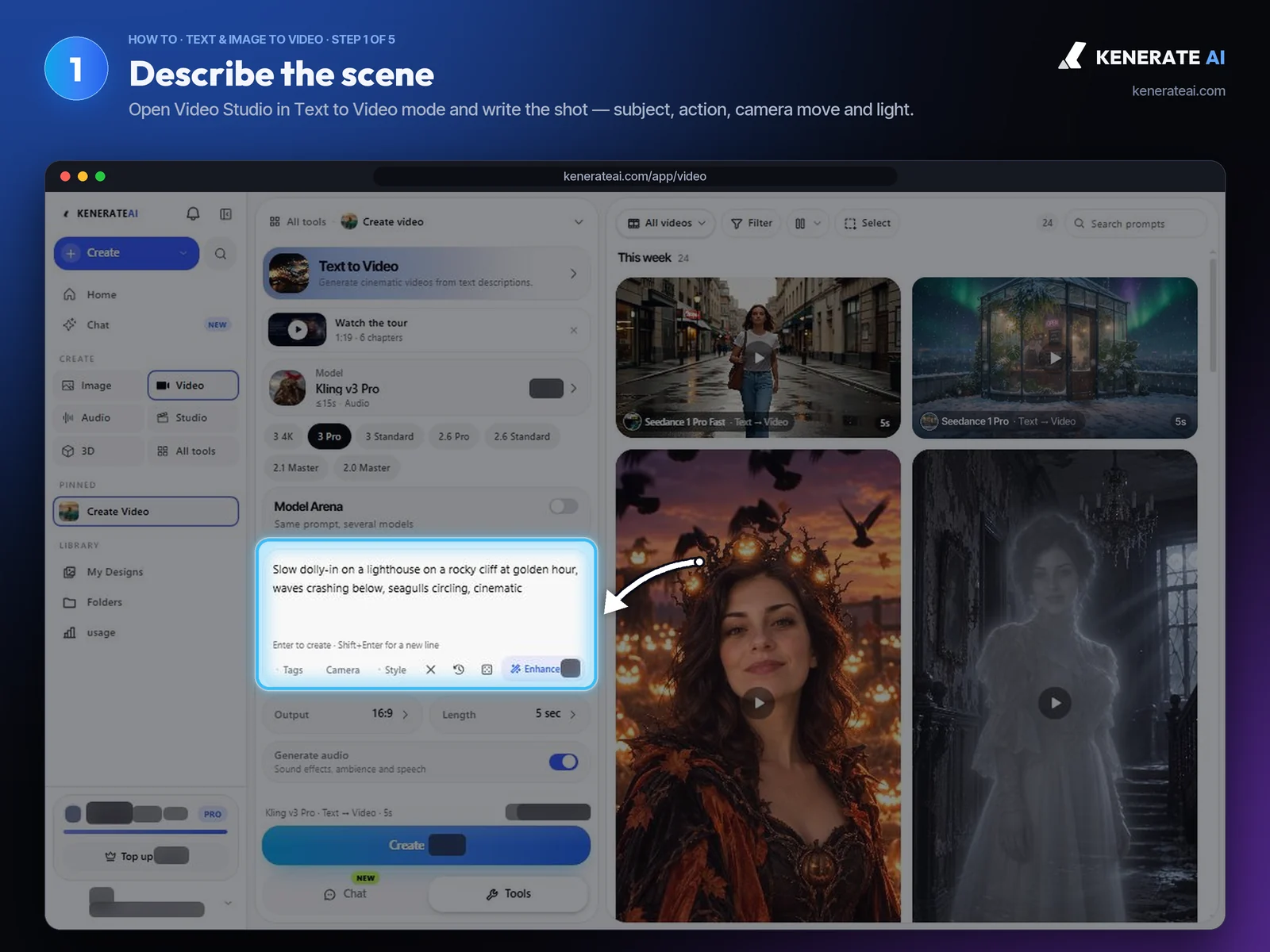Select the Audio create tile
Screen dimensions: 1270x952
coord(99,418)
